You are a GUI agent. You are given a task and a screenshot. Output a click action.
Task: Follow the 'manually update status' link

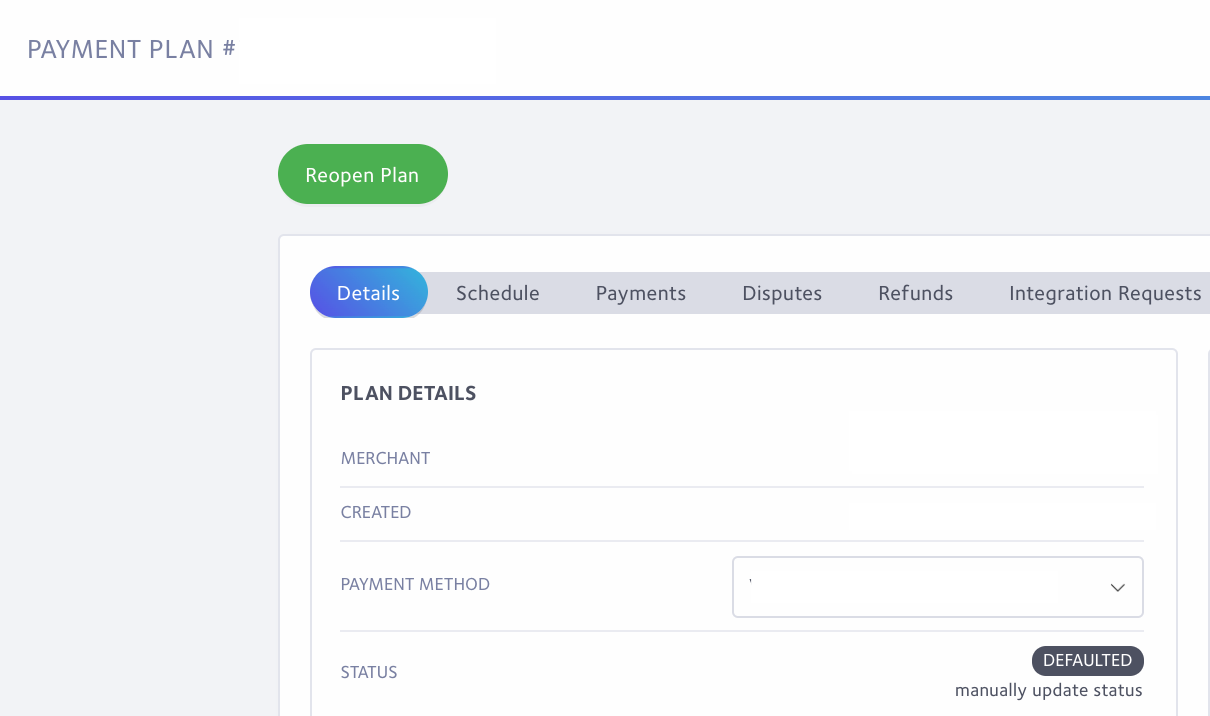pos(1048,690)
